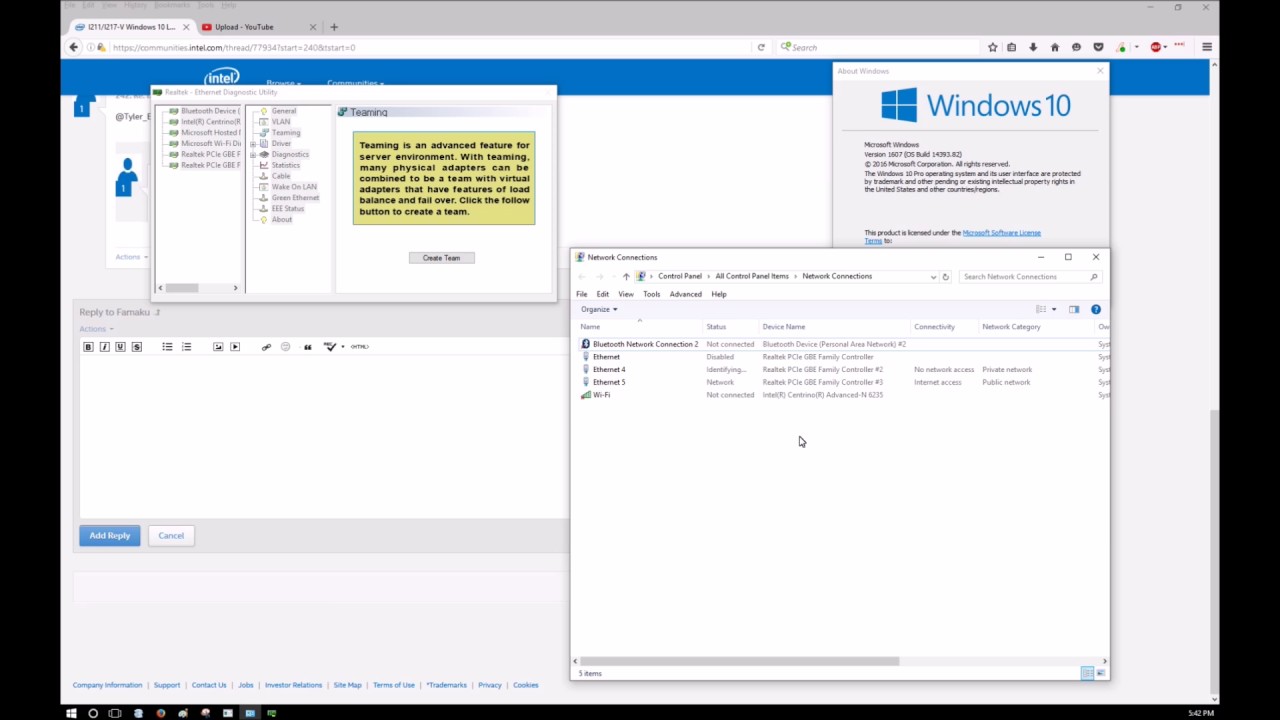Screen dimensions: 1280x720
Task: Switch editor to HTML mode
Action: click(359, 347)
